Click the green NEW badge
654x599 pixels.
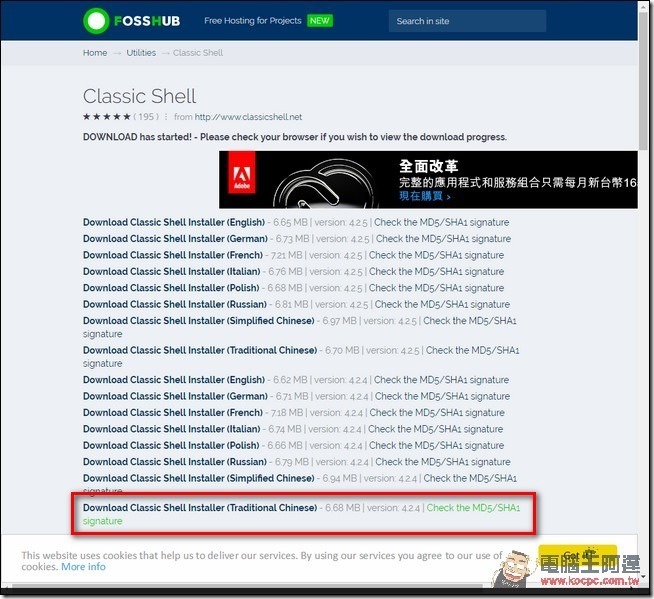pyautogui.click(x=319, y=20)
